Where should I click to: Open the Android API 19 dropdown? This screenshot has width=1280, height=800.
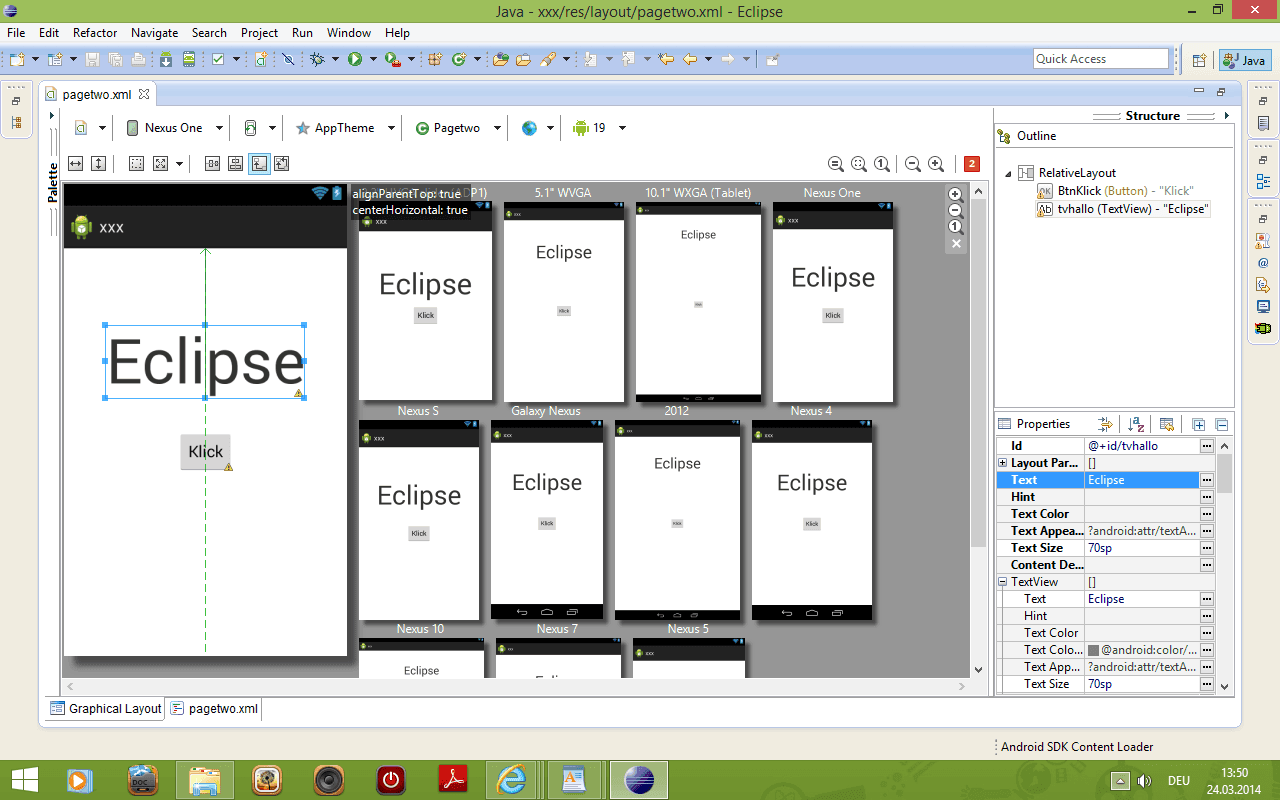click(x=599, y=128)
